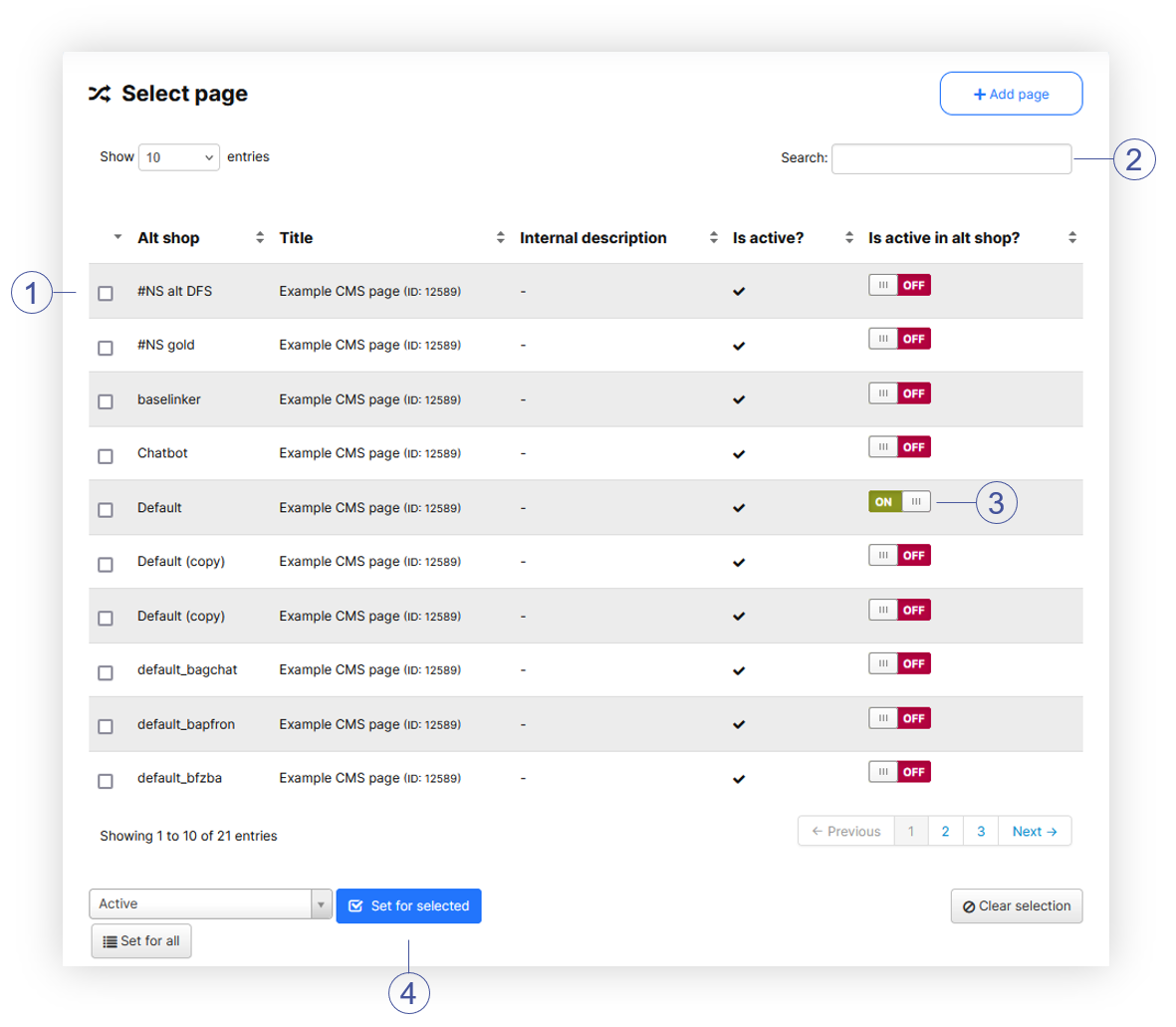
Task: Turn off the Default alt shop toggle
Action: tap(899, 501)
